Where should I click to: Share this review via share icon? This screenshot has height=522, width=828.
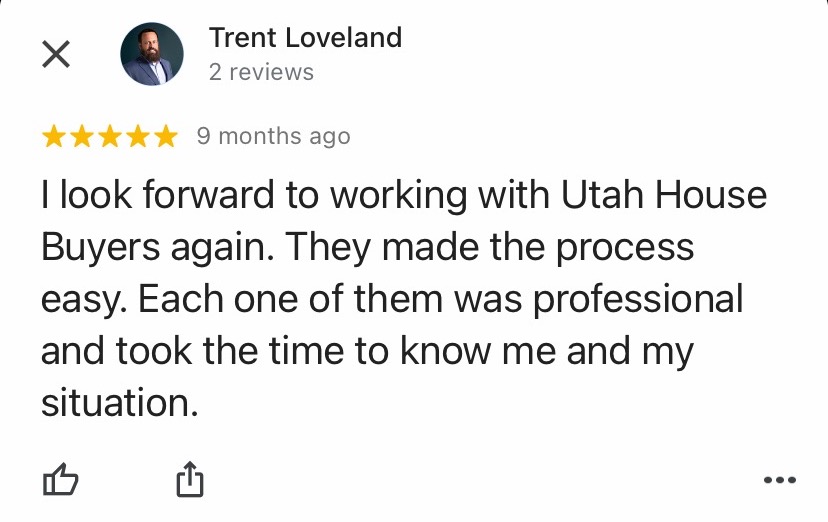[190, 479]
